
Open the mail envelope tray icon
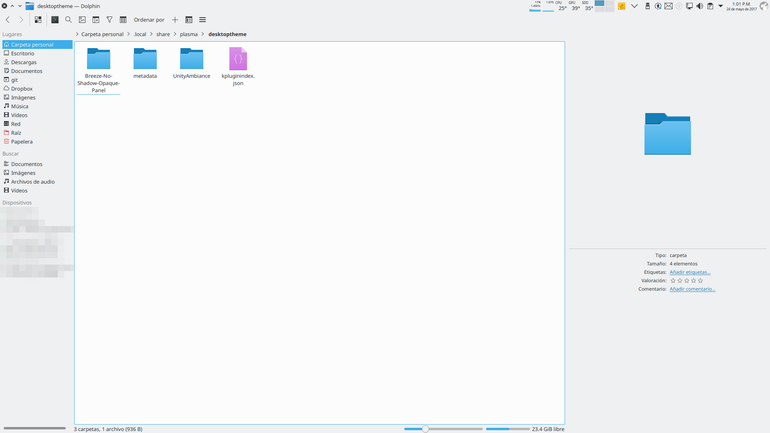coord(668,6)
